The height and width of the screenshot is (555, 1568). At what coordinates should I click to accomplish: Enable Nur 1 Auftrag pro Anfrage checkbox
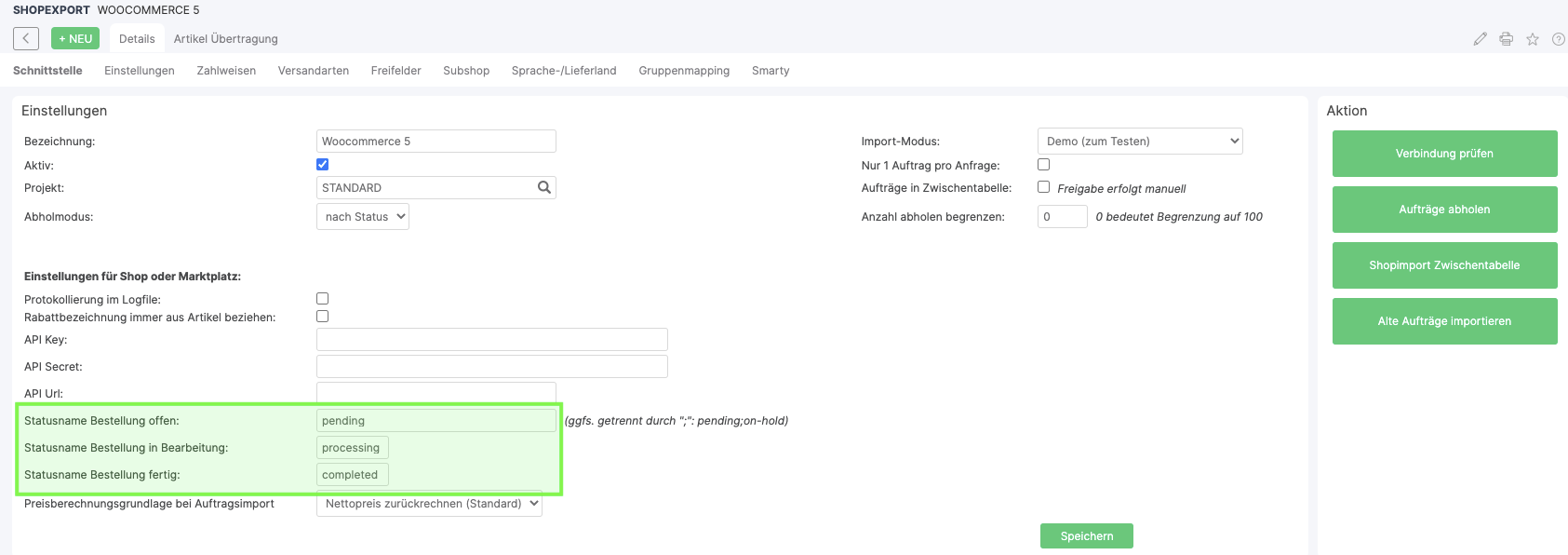pyautogui.click(x=1043, y=164)
